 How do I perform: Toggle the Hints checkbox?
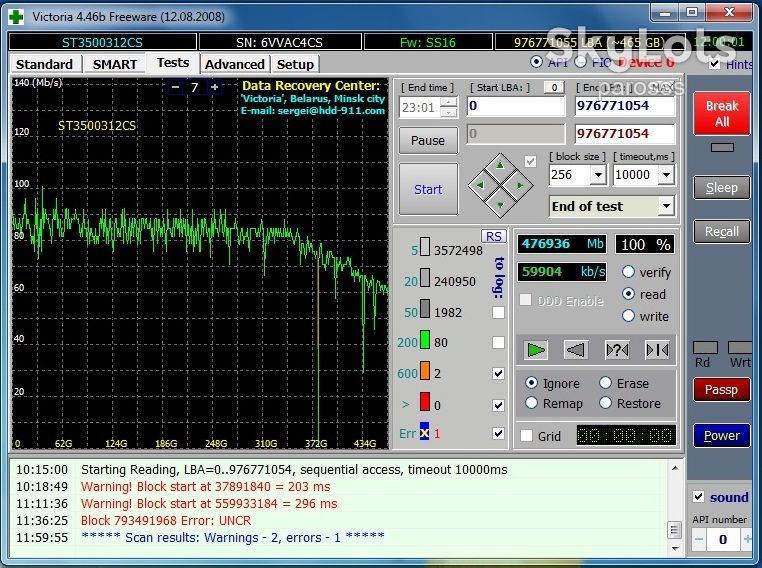(x=714, y=64)
